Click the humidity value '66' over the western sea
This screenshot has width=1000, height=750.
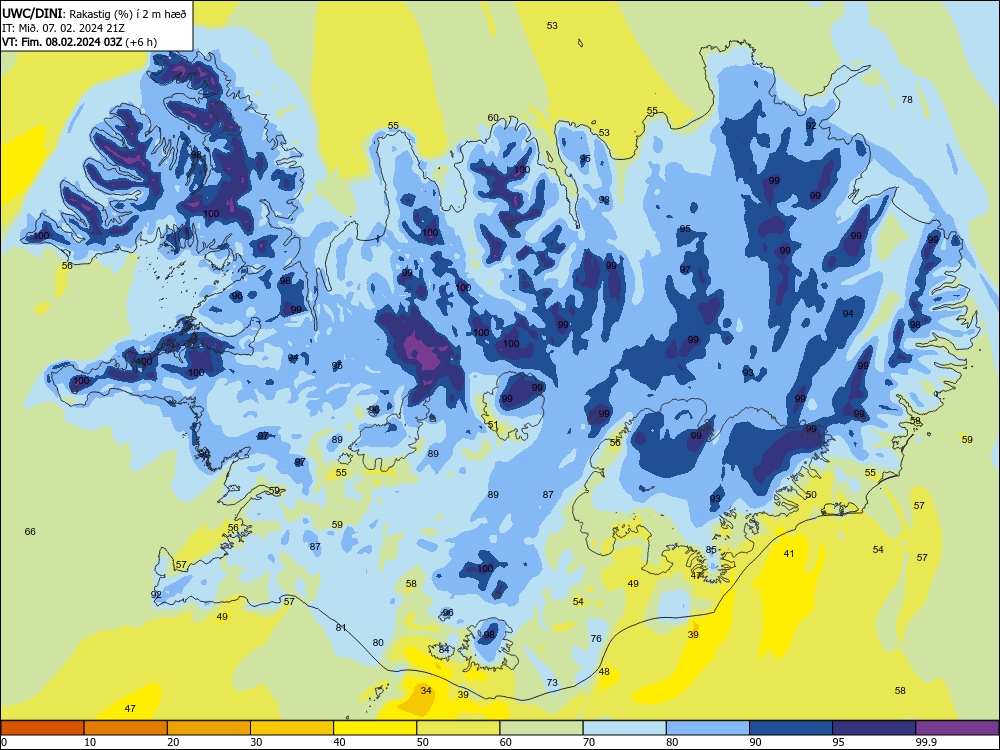[30, 531]
